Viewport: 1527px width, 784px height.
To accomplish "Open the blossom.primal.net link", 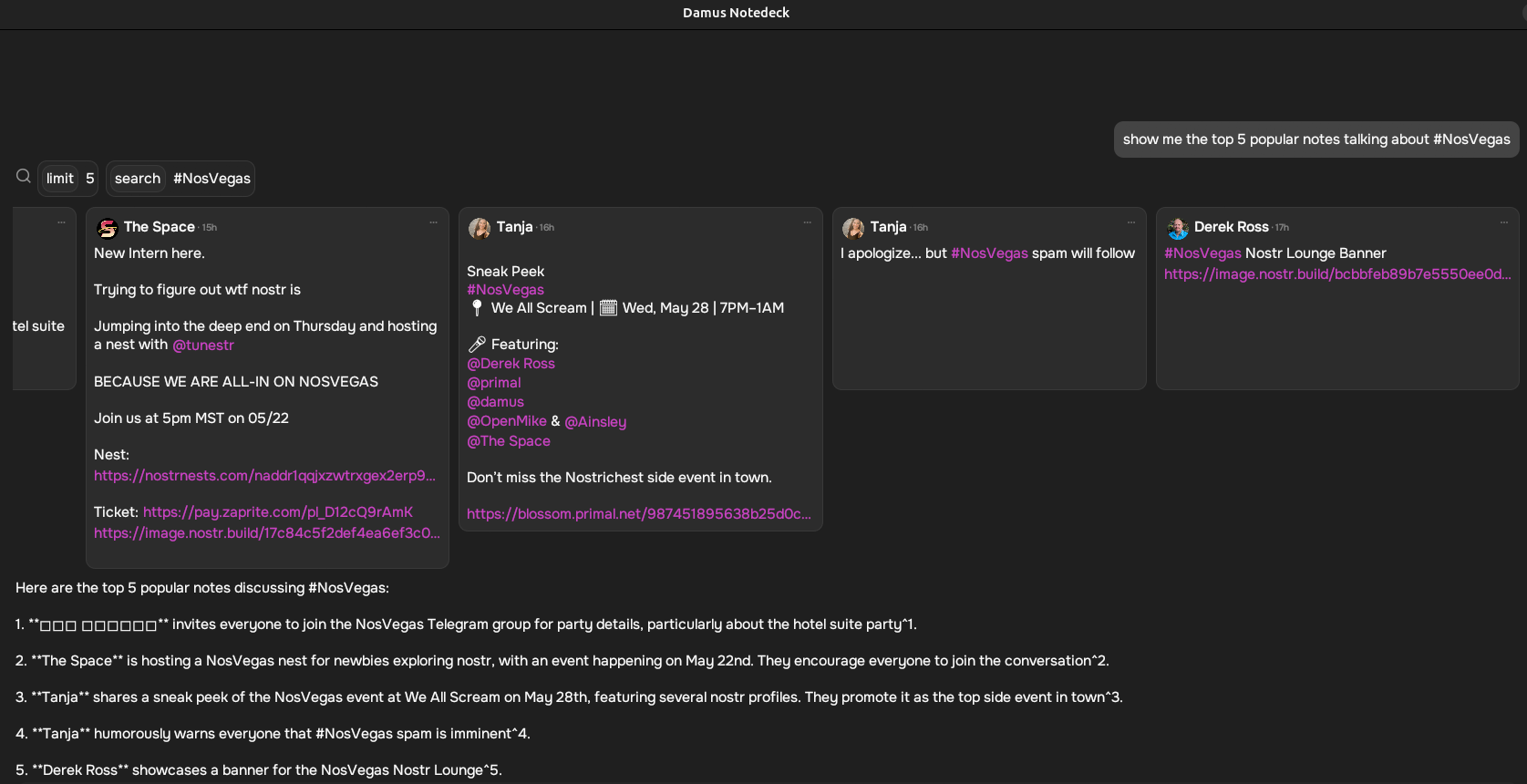I will point(639,514).
